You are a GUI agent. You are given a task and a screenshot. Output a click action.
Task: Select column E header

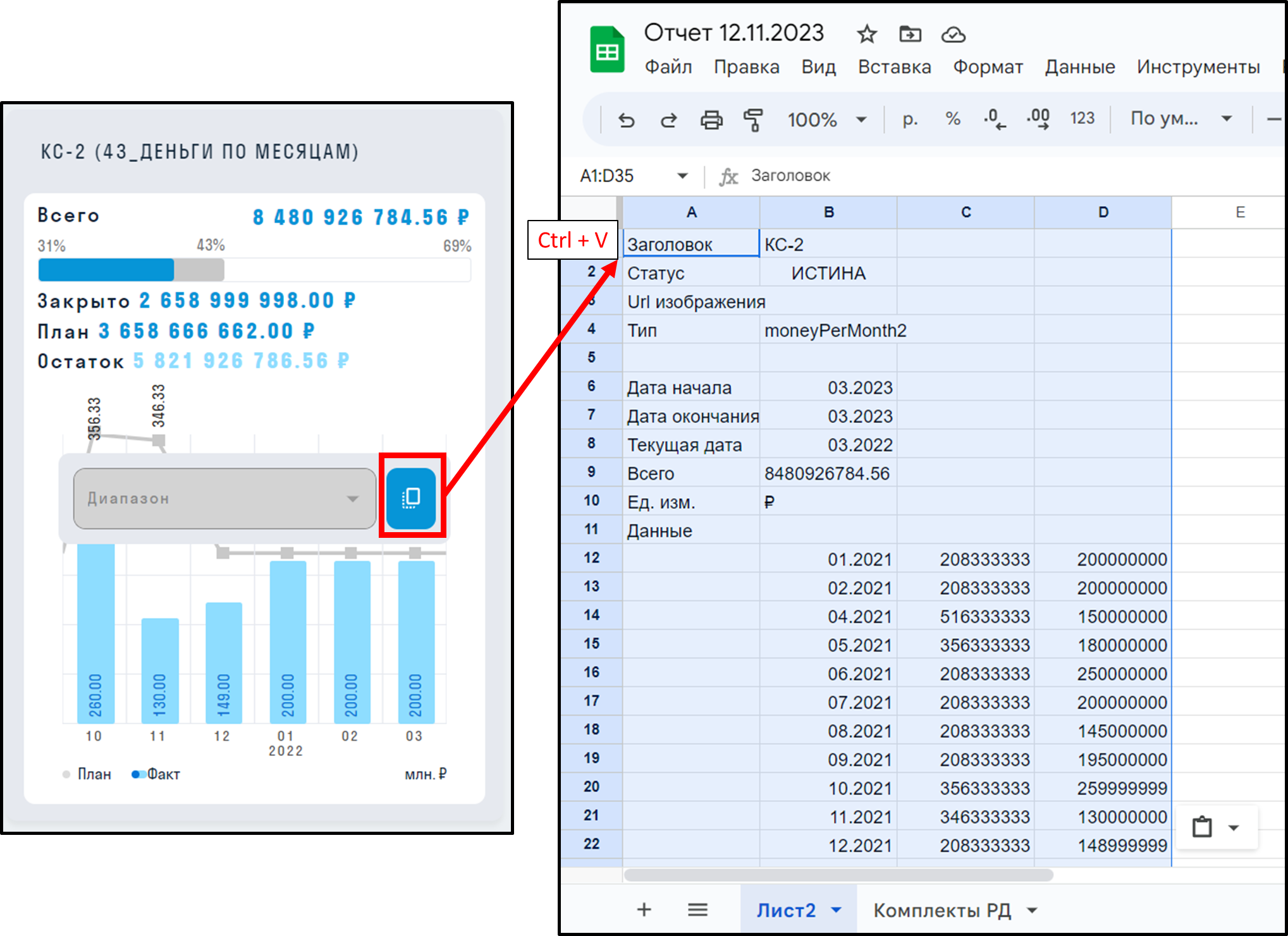[1229, 212]
